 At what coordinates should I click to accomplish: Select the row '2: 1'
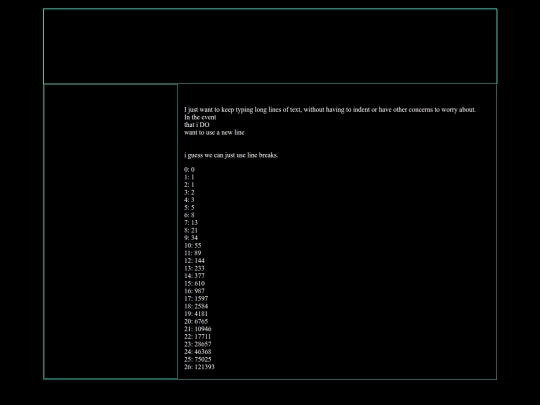coord(189,185)
